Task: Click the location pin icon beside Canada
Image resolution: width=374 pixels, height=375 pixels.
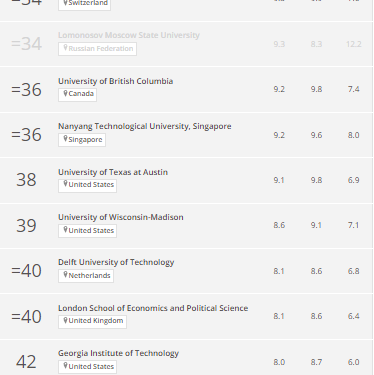Action: tap(65, 93)
